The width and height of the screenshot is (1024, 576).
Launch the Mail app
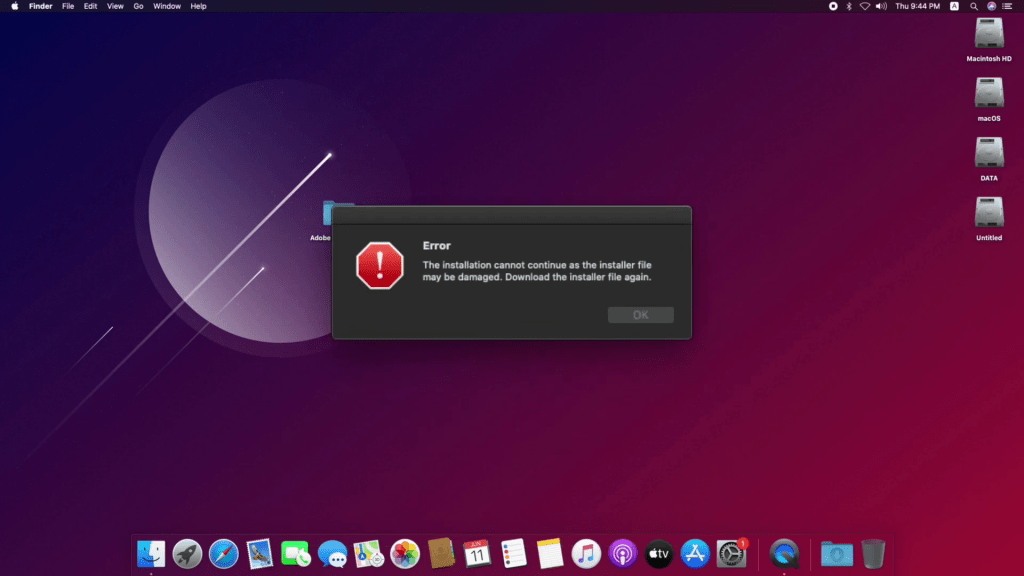point(259,552)
